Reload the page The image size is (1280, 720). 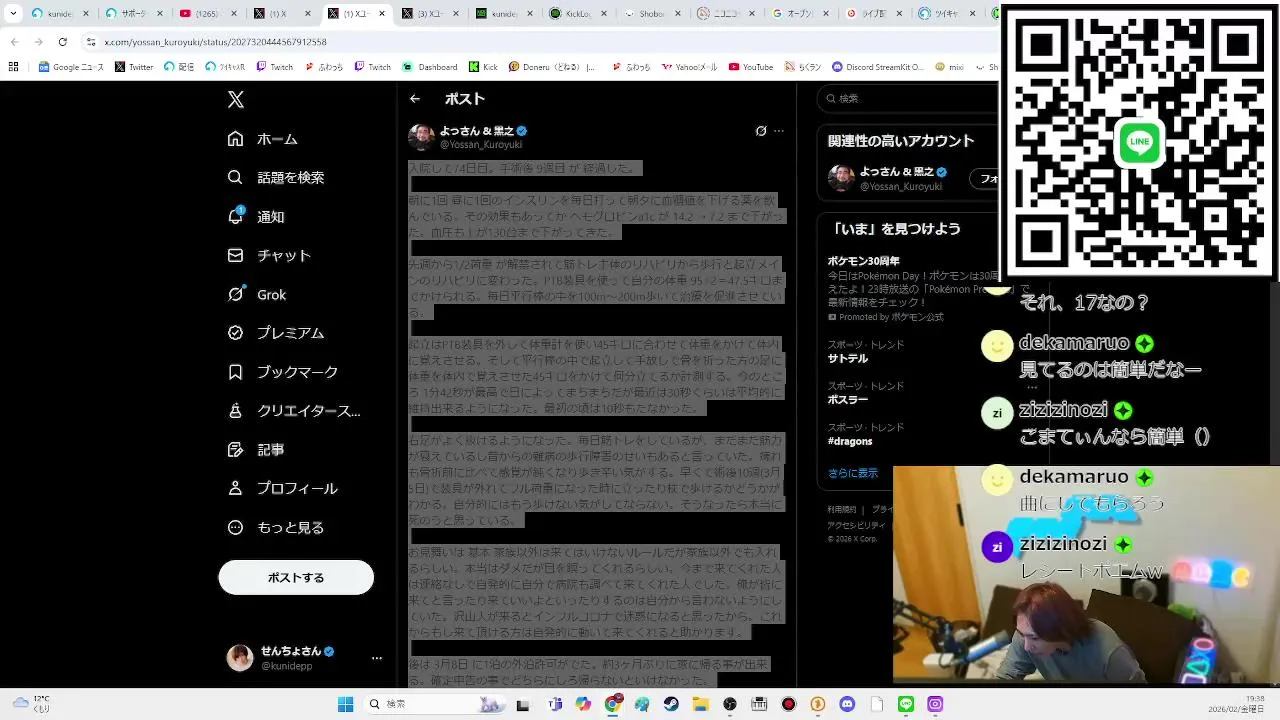[62, 42]
